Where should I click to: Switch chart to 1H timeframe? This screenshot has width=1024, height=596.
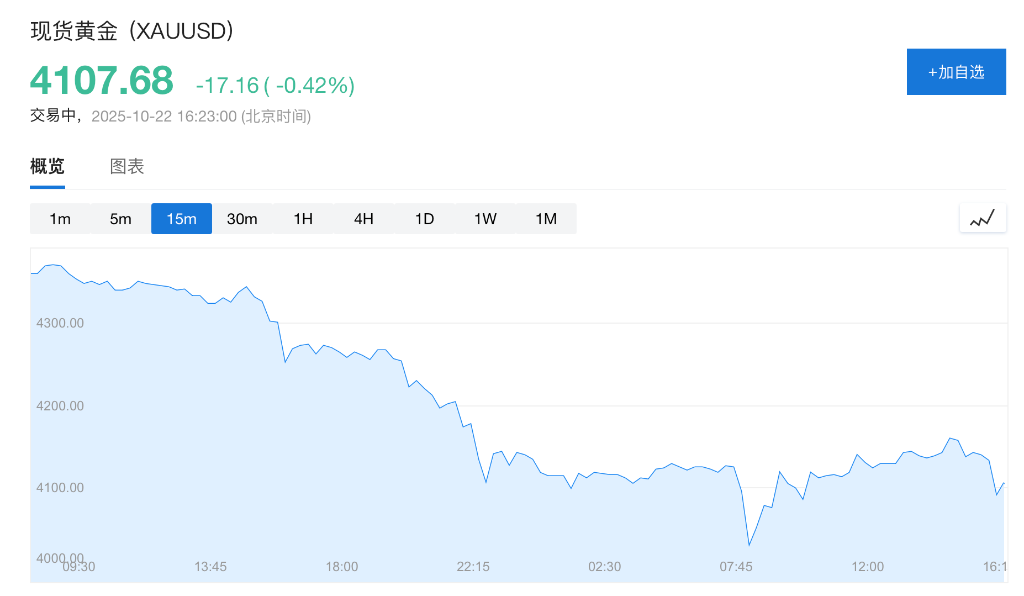303,218
